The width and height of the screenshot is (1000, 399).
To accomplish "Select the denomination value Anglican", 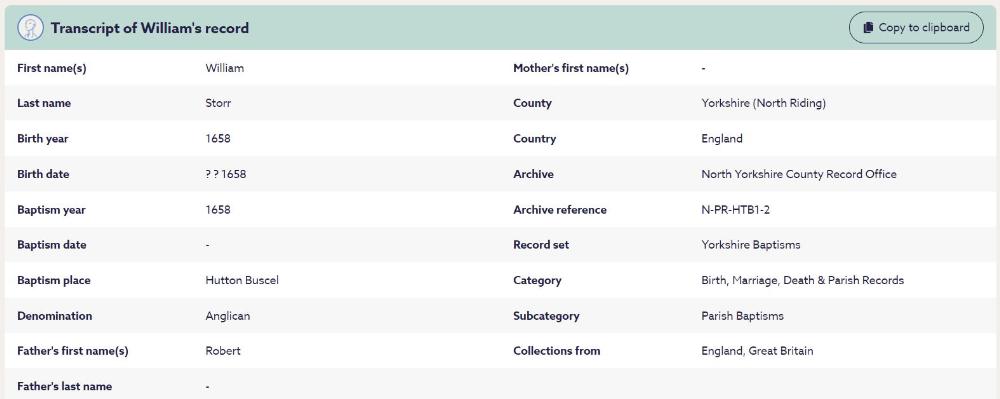I will click(228, 316).
